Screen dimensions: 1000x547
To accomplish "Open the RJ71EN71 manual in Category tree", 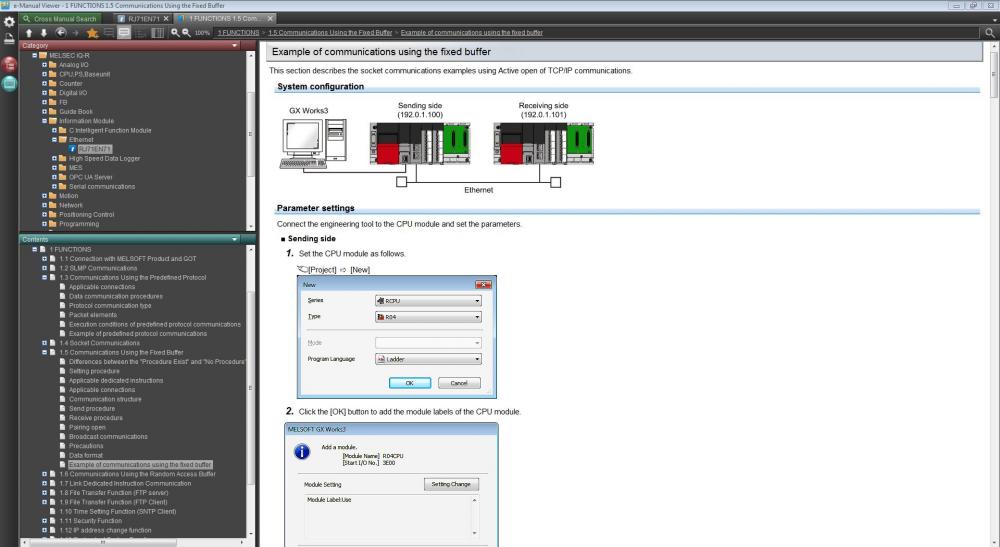I will [x=94, y=149].
